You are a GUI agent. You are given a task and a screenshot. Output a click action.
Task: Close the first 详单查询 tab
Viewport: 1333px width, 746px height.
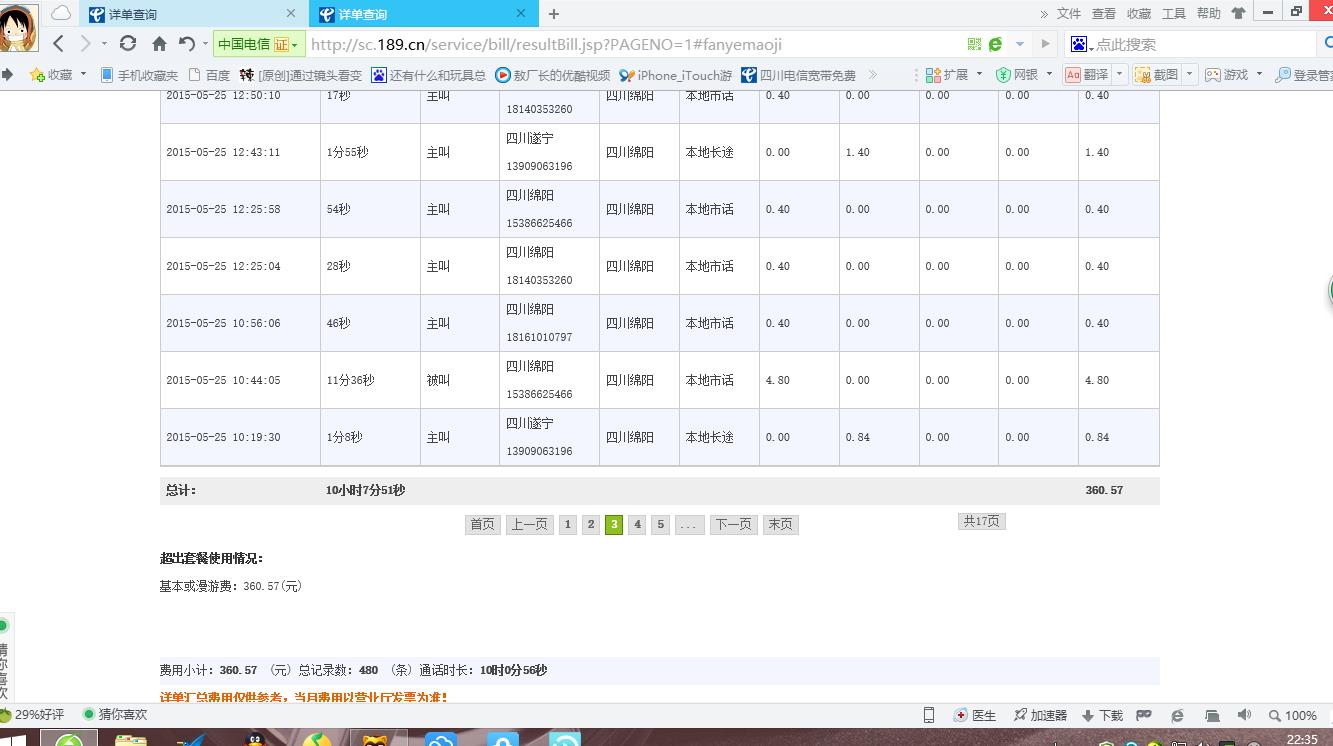[292, 14]
